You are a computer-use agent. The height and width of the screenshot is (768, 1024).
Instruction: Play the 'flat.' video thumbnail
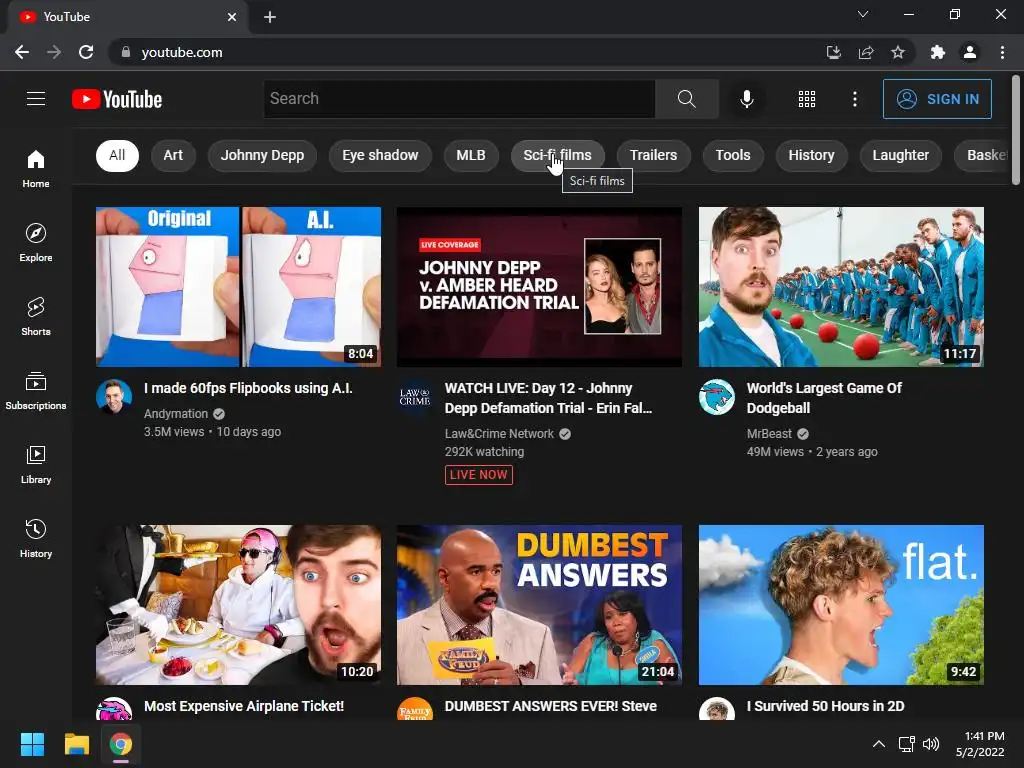pos(841,605)
